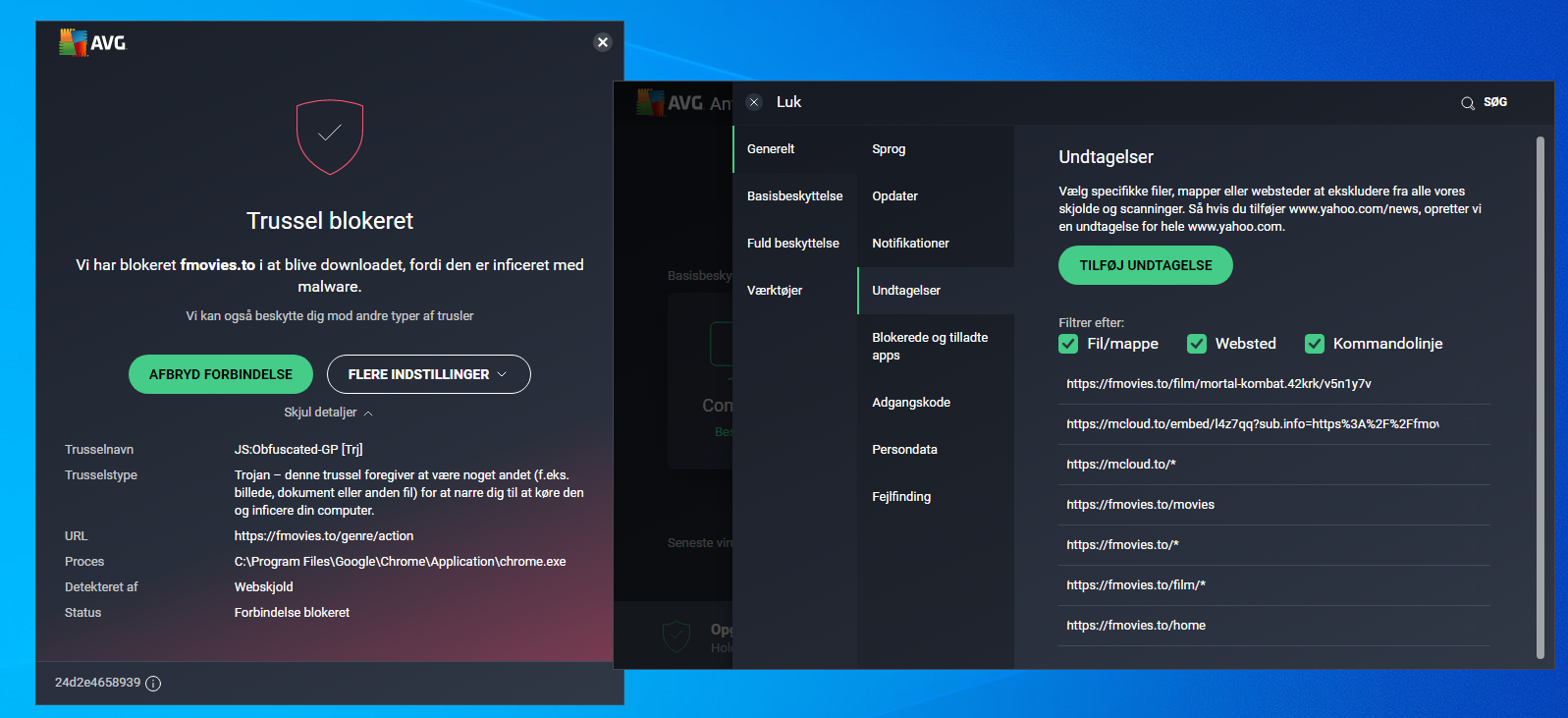Open the Basisbeskyttelse settings category
The height and width of the screenshot is (718, 1568).
(795, 196)
